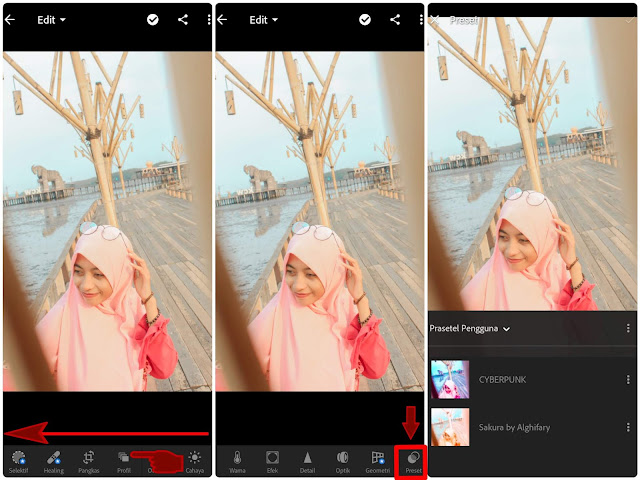Tap back arrow in second Lightroom screen
The height and width of the screenshot is (480, 640).
pos(222,19)
